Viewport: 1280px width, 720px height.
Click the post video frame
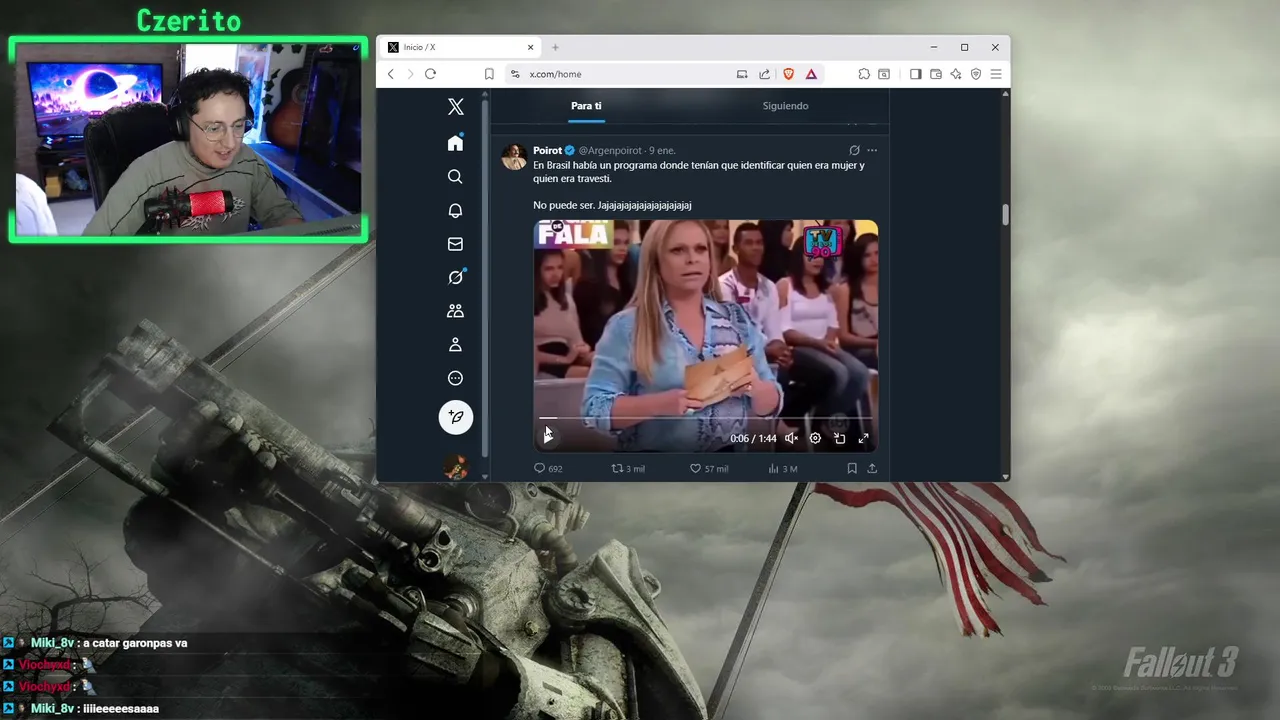[705, 335]
